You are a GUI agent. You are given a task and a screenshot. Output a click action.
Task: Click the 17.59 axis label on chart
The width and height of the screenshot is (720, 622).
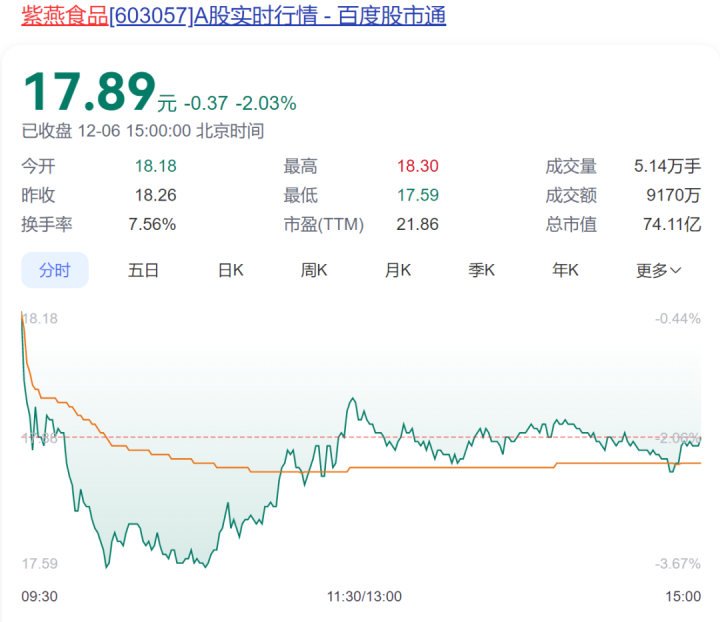[x=39, y=563]
